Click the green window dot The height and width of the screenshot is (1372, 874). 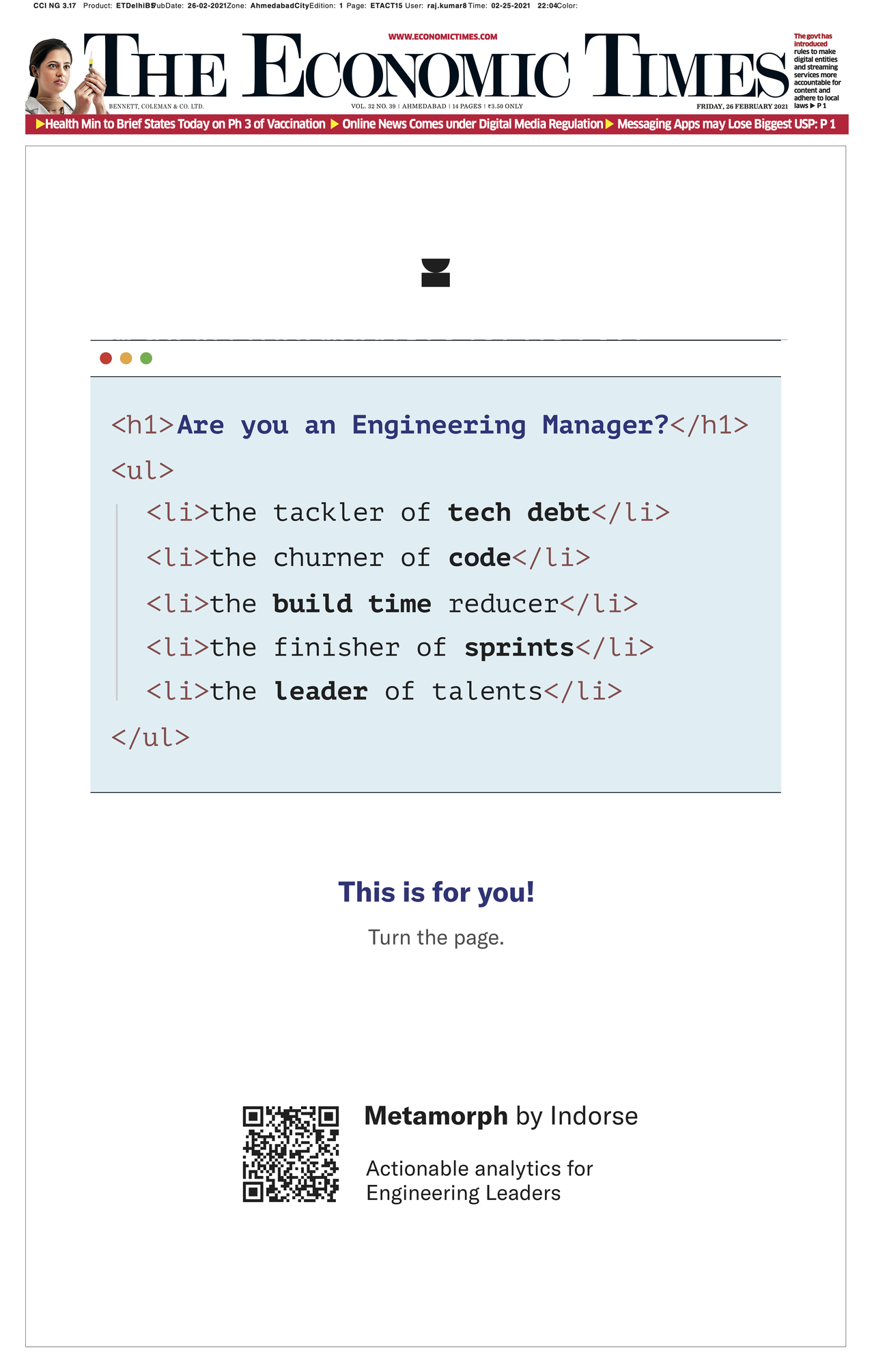(x=146, y=359)
